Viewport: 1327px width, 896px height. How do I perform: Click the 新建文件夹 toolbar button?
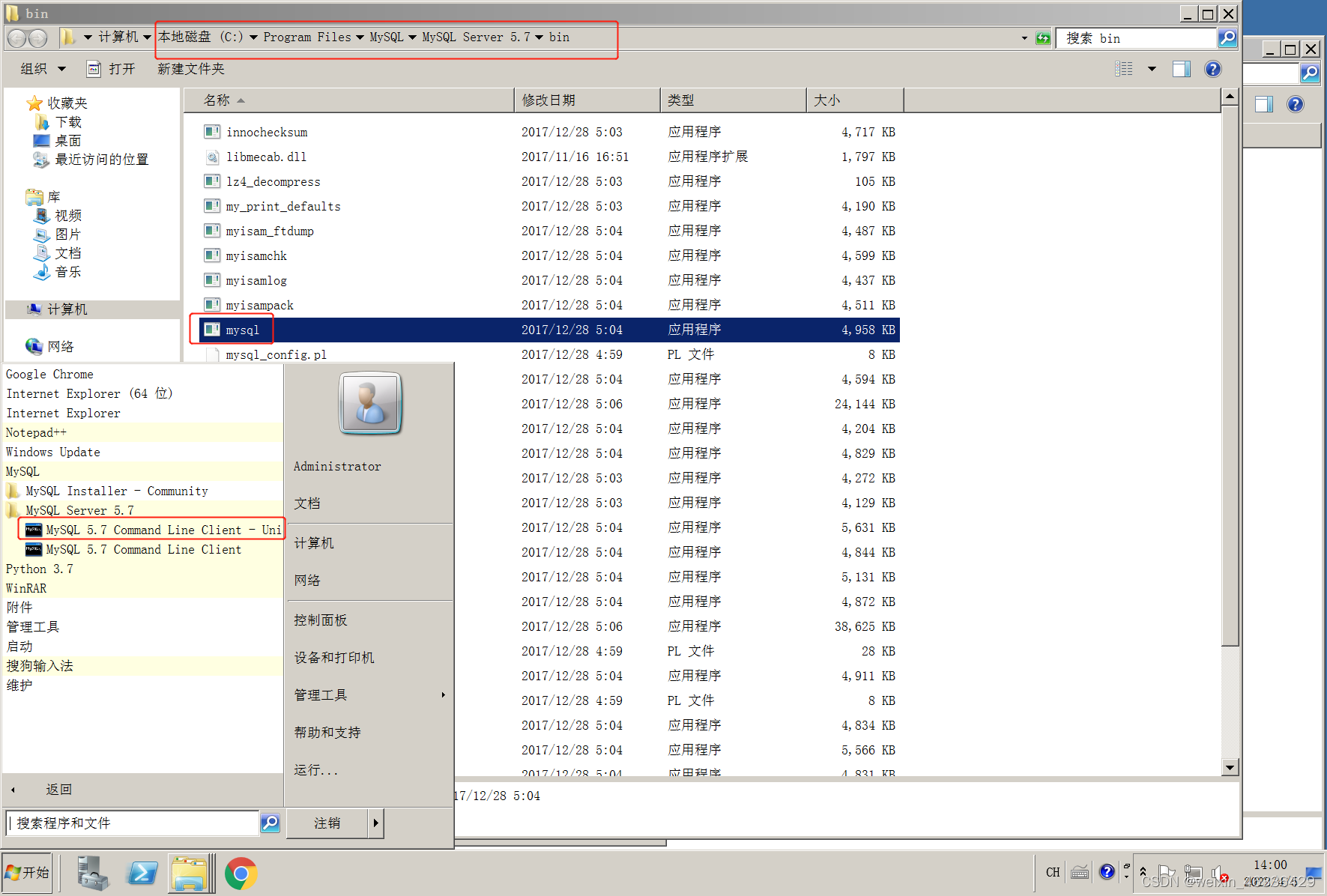(x=191, y=69)
